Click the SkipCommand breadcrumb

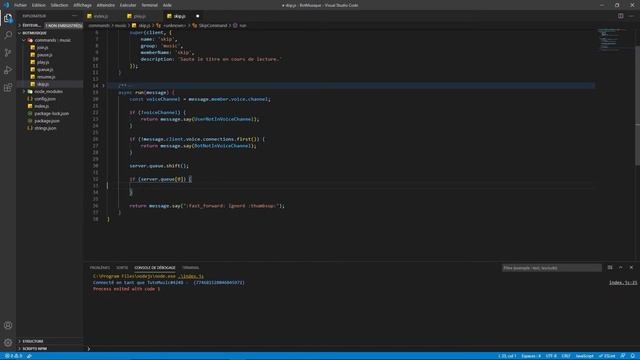click(x=213, y=25)
